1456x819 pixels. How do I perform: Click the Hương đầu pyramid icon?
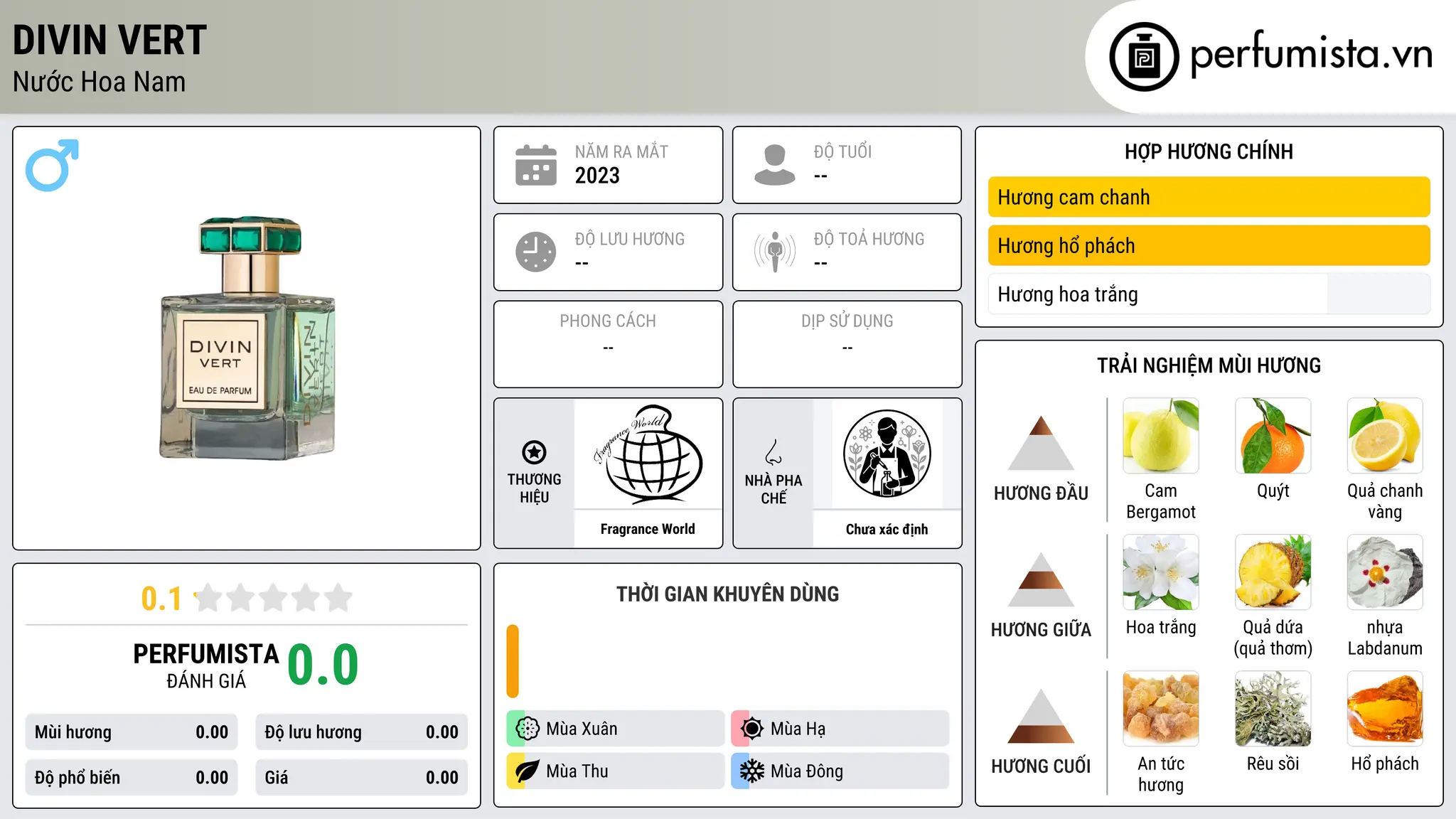click(x=1041, y=442)
